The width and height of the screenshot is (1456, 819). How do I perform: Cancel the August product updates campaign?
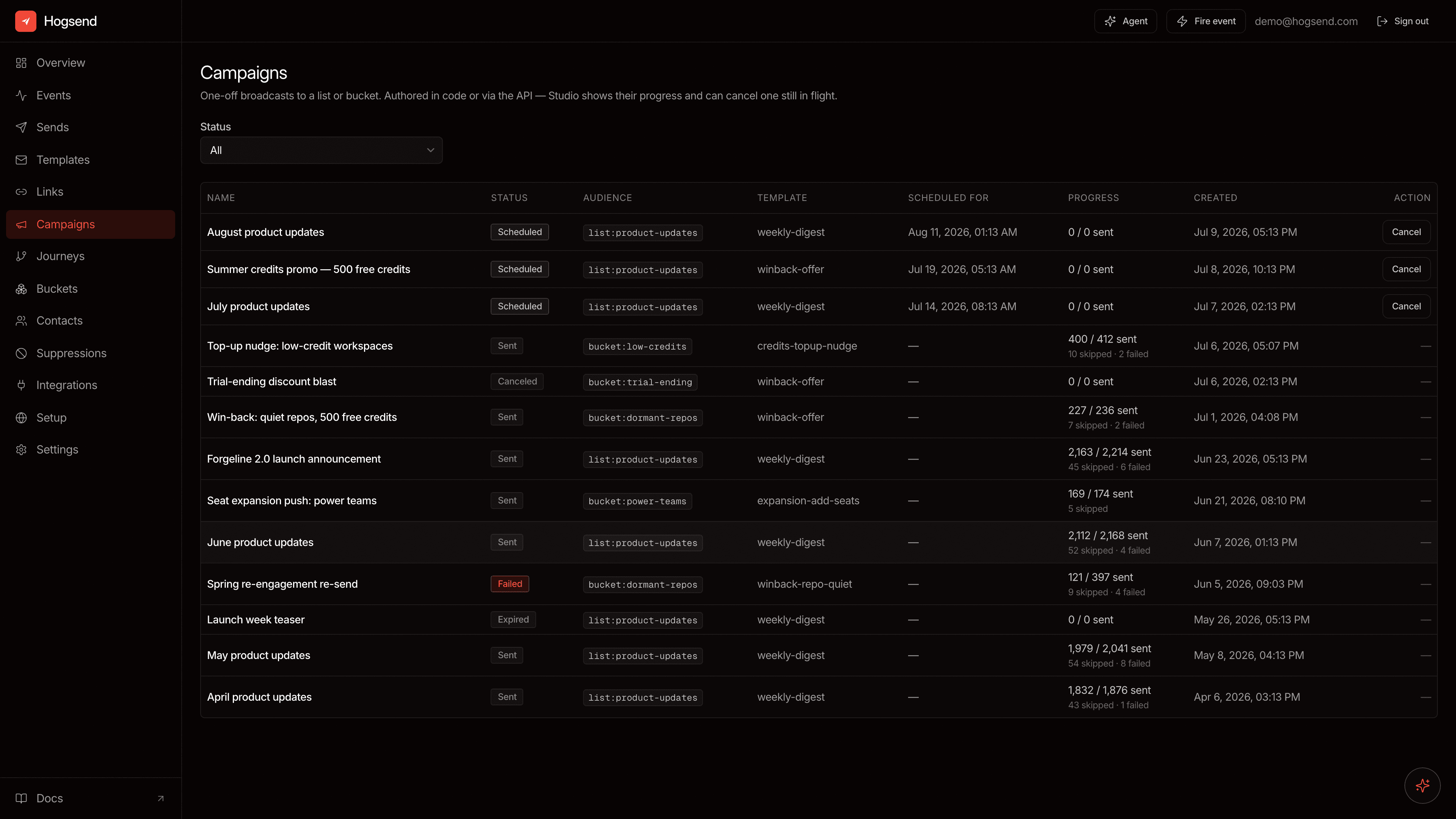pos(1406,232)
